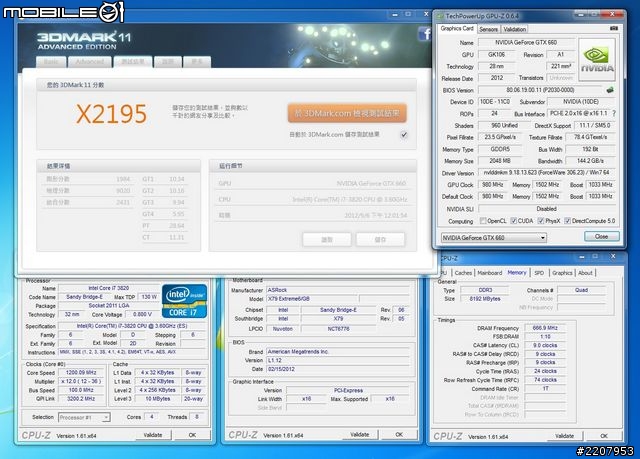Image resolution: width=640 pixels, height=459 pixels.
Task: Click the Socket 2011 LGA package value
Action: [x=109, y=306]
